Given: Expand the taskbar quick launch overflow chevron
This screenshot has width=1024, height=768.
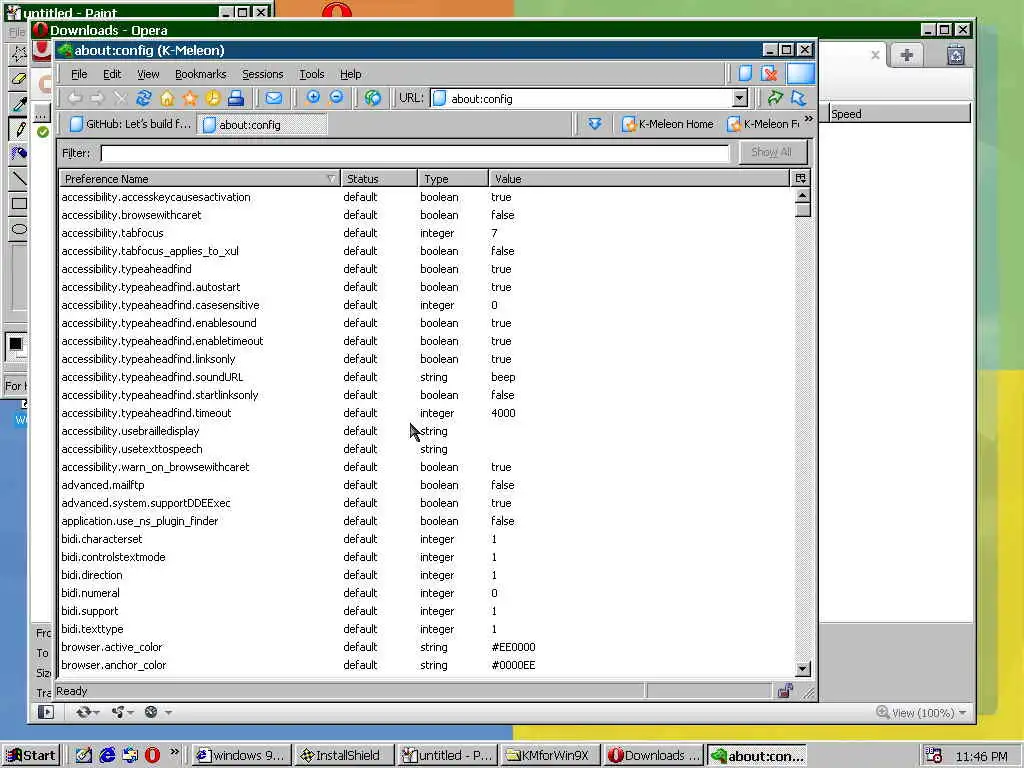Looking at the screenshot, I should click(x=174, y=752).
